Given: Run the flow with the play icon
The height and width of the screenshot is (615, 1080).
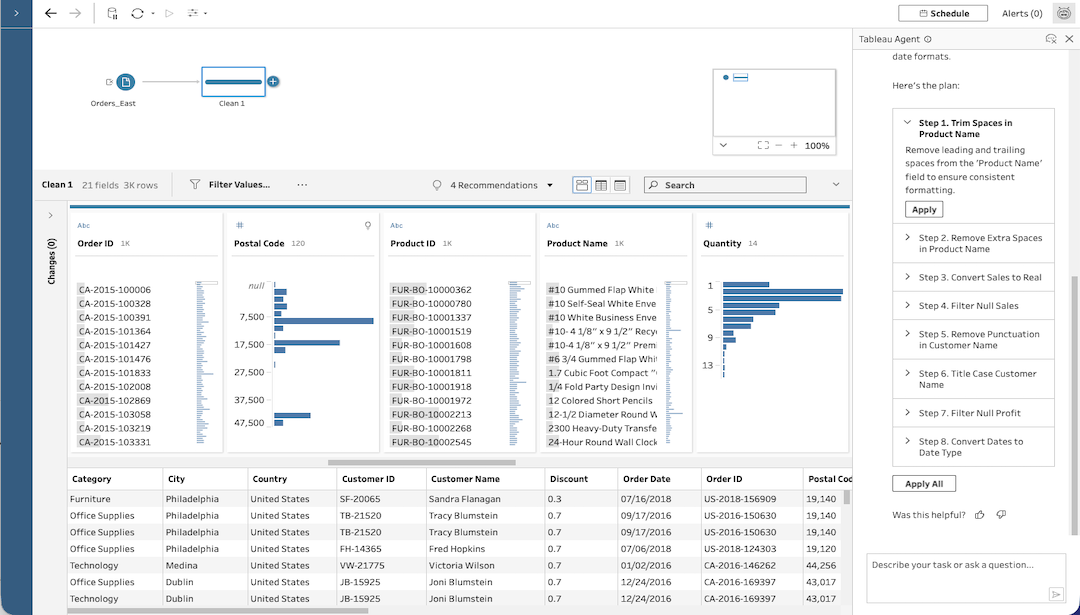Looking at the screenshot, I should click(x=169, y=13).
